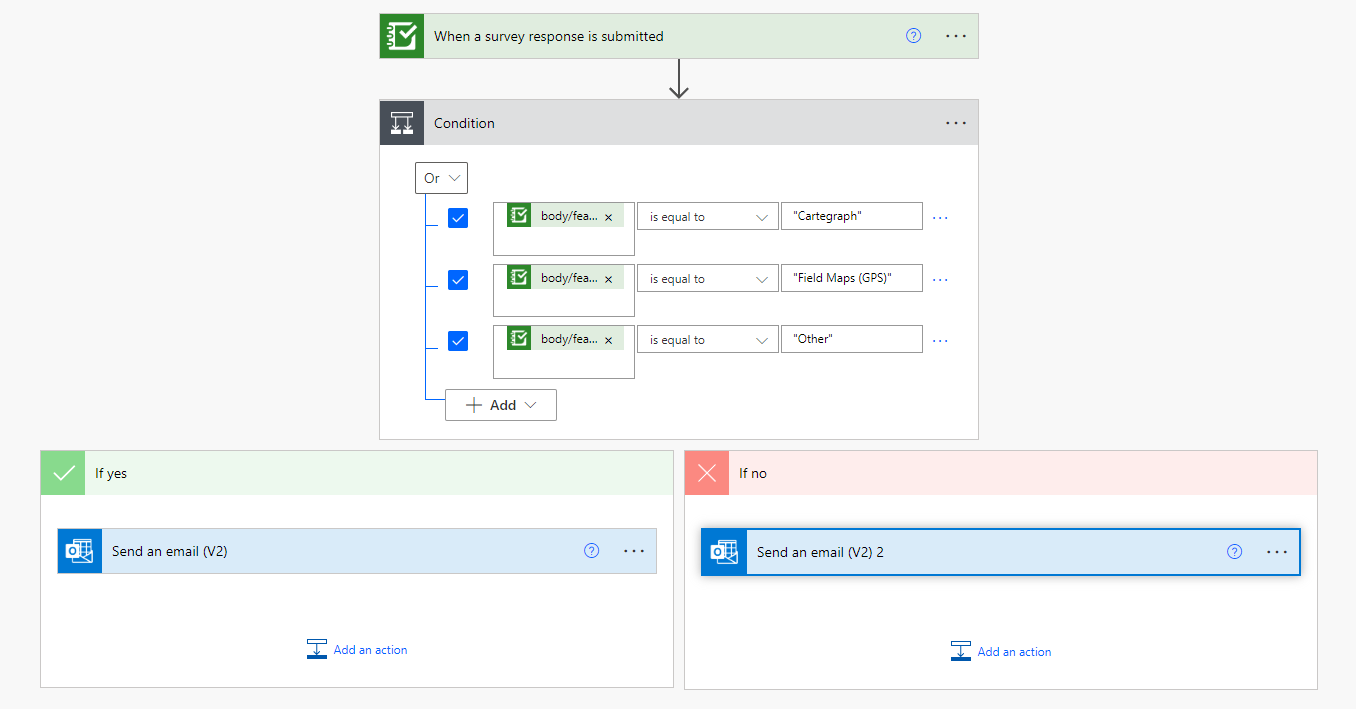1356x709 pixels.
Task: Click the Survey123 trigger icon
Action: click(402, 36)
